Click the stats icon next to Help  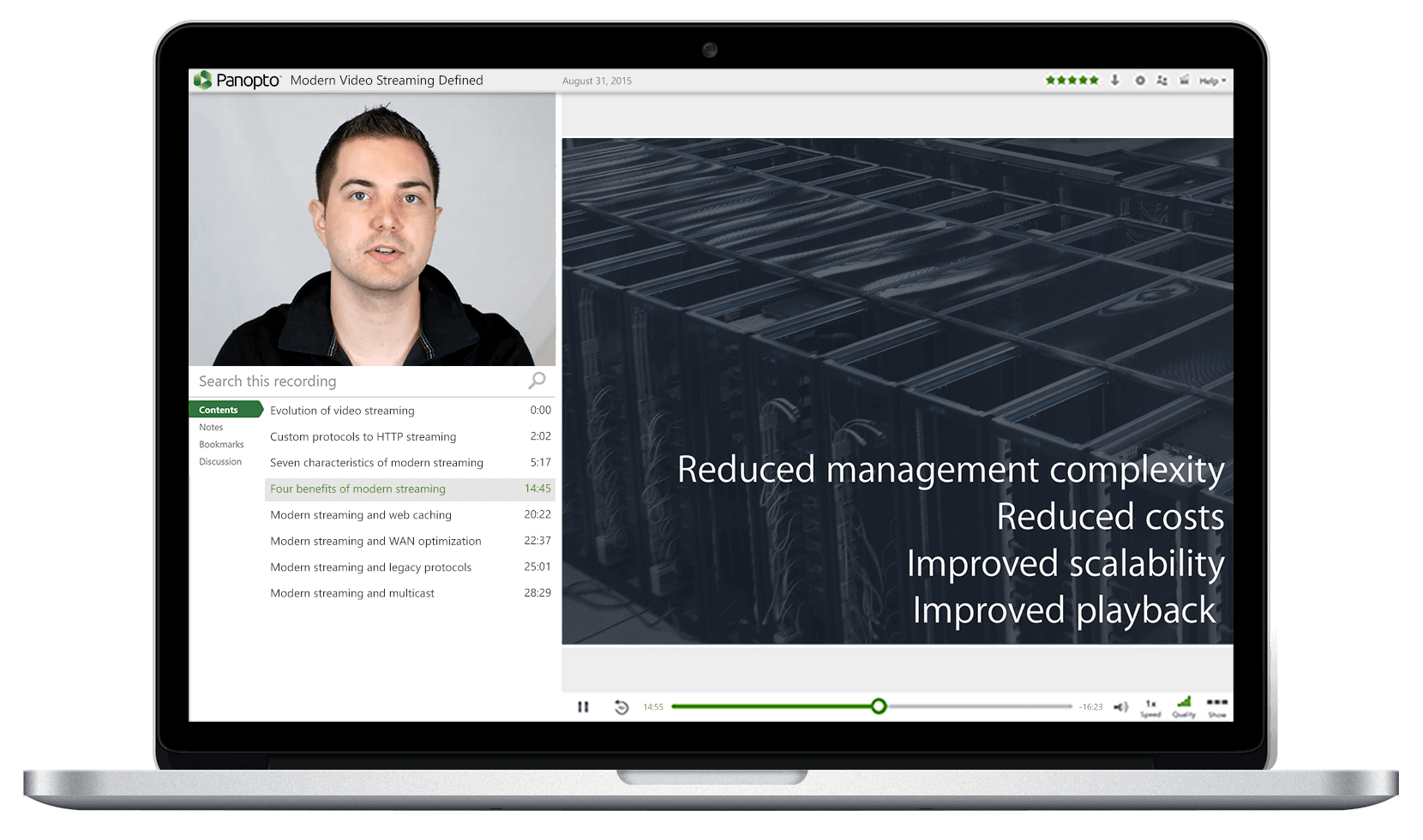pos(1185,80)
